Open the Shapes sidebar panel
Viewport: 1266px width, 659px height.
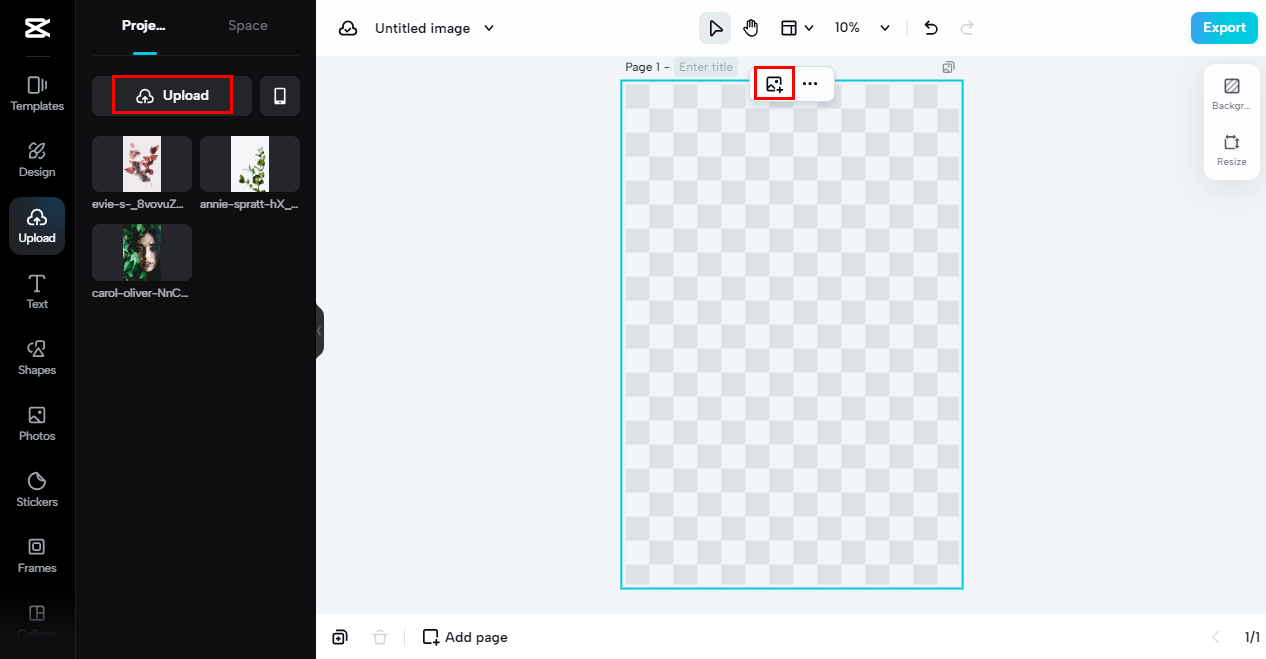(37, 358)
